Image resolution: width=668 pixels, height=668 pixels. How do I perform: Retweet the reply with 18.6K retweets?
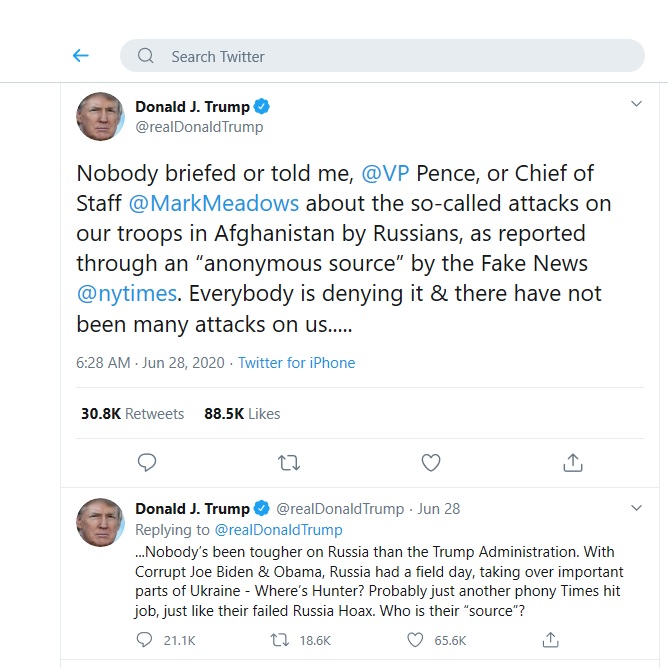(x=280, y=640)
